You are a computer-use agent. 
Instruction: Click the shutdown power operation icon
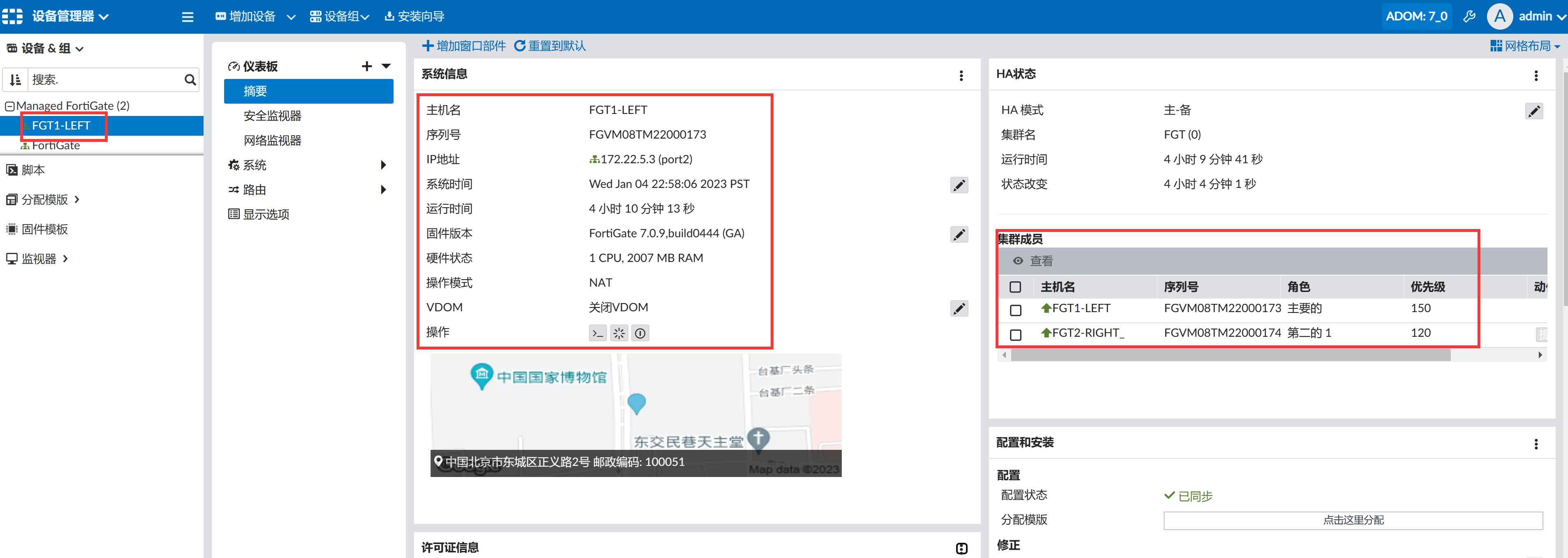[640, 333]
